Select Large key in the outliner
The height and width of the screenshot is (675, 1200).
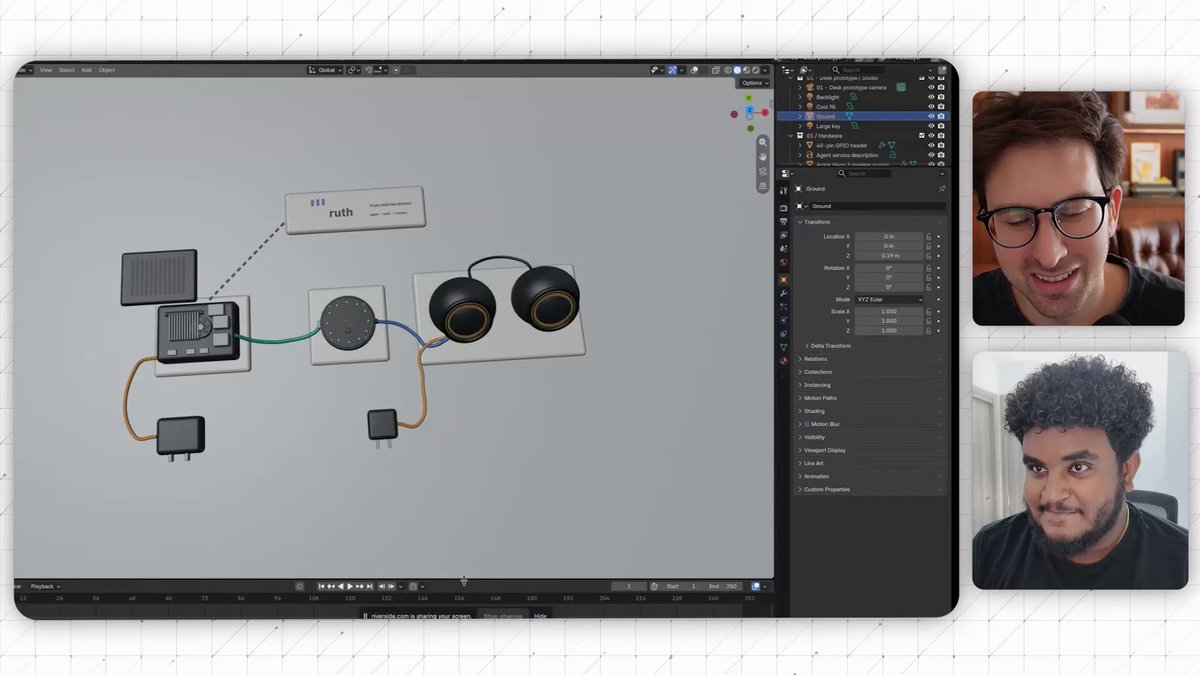(829, 126)
